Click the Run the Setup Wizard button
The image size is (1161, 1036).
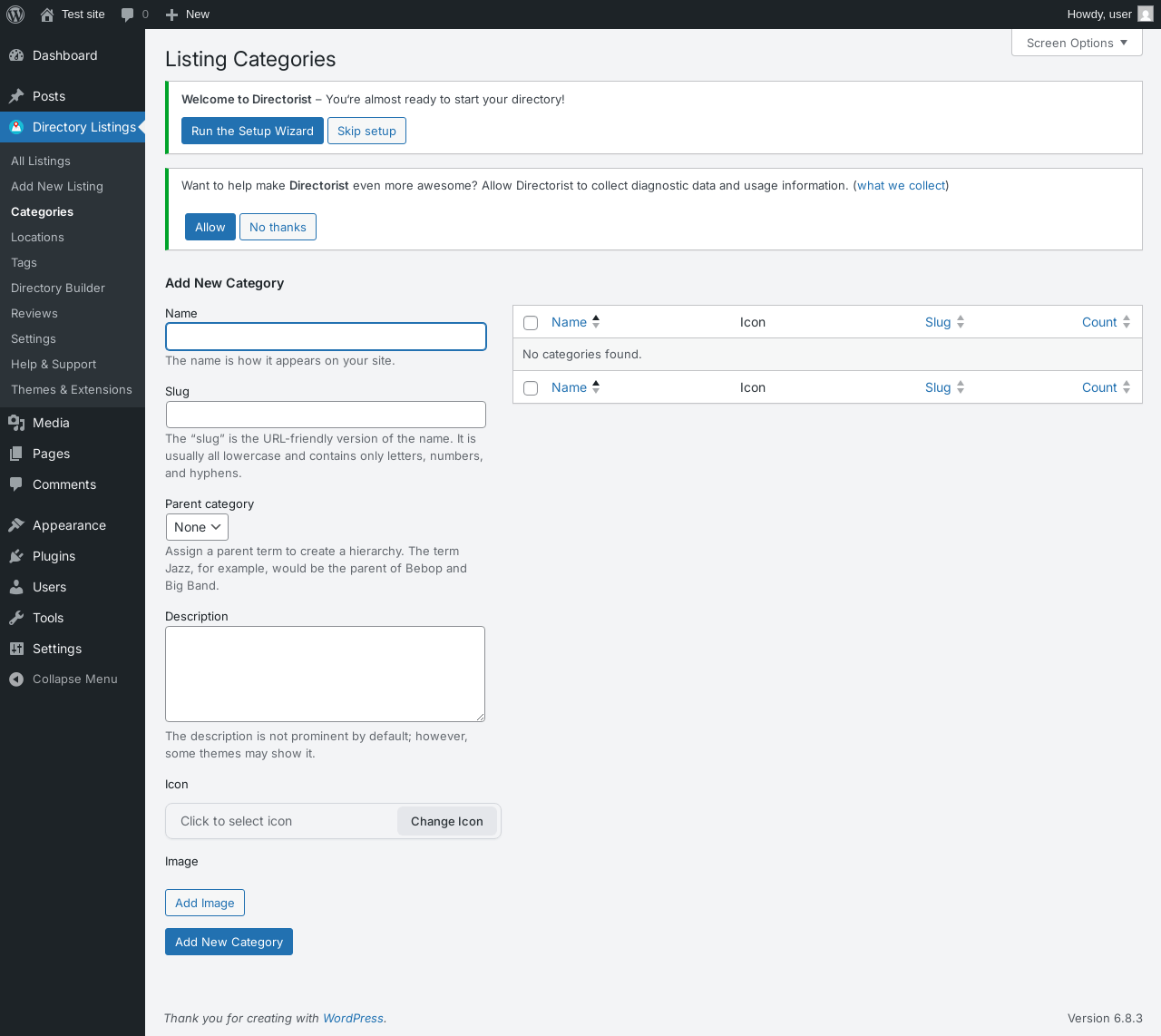pos(252,131)
